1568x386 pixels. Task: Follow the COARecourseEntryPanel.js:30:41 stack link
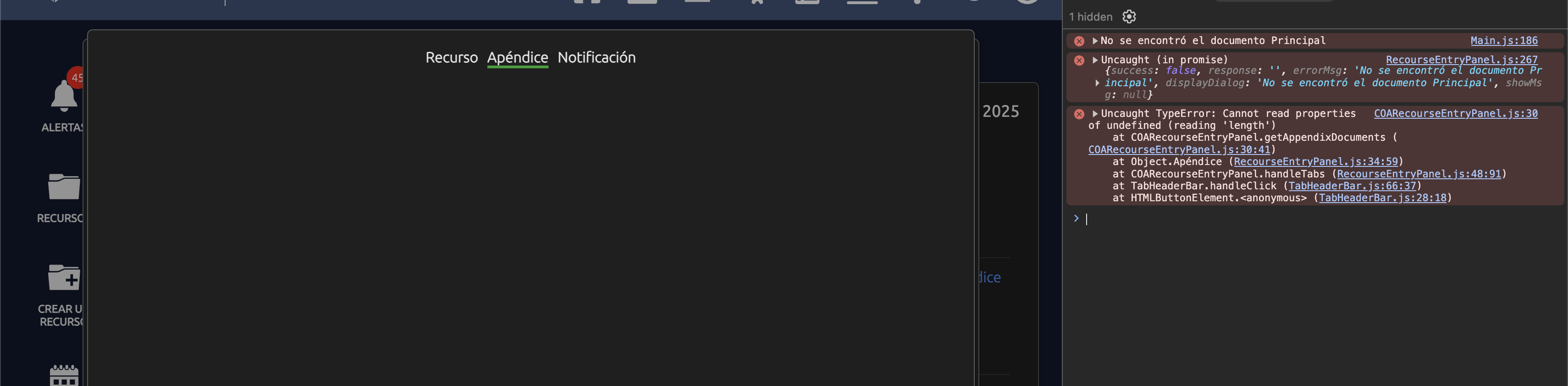[1179, 150]
